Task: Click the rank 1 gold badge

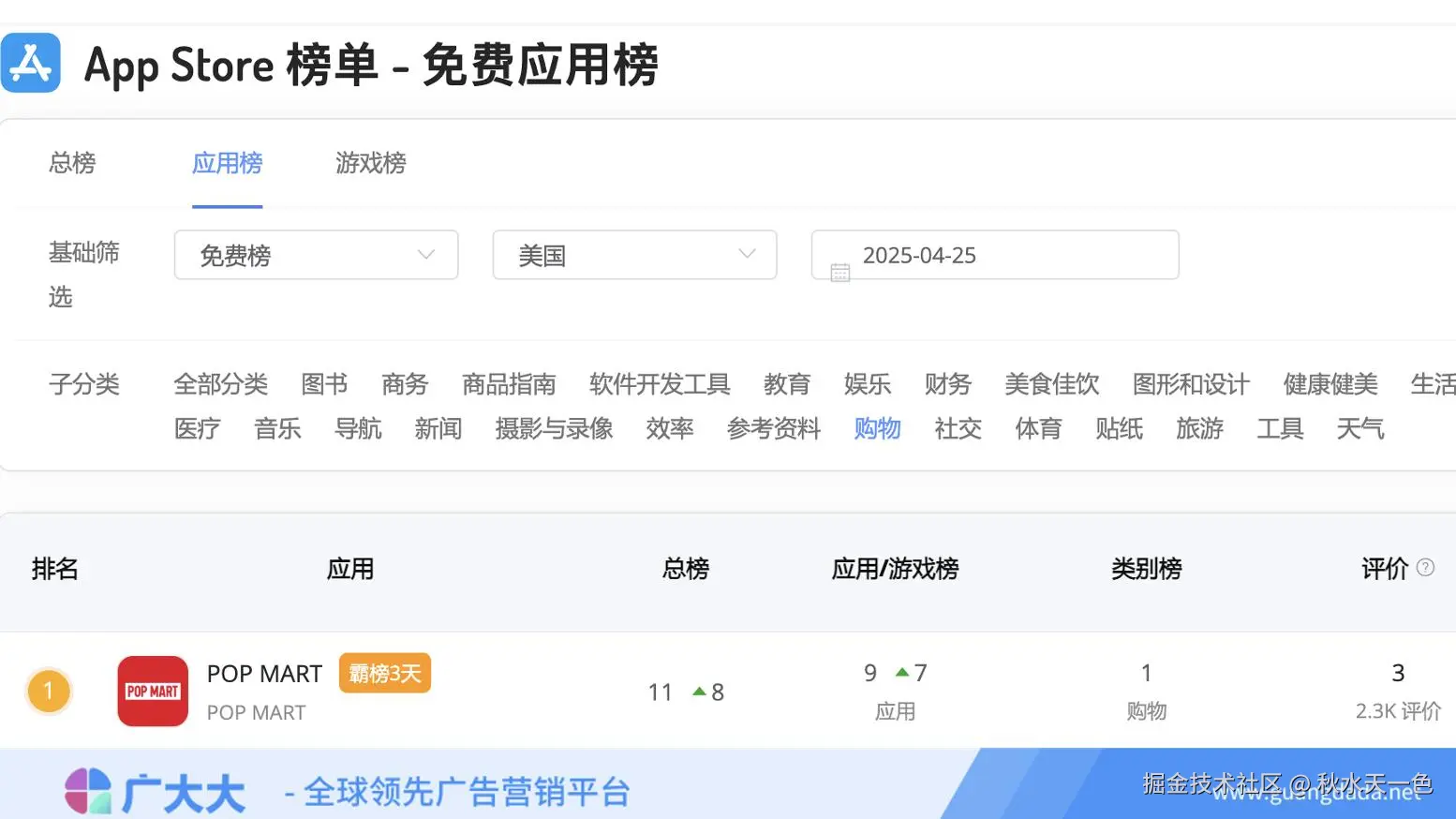Action: tap(49, 692)
